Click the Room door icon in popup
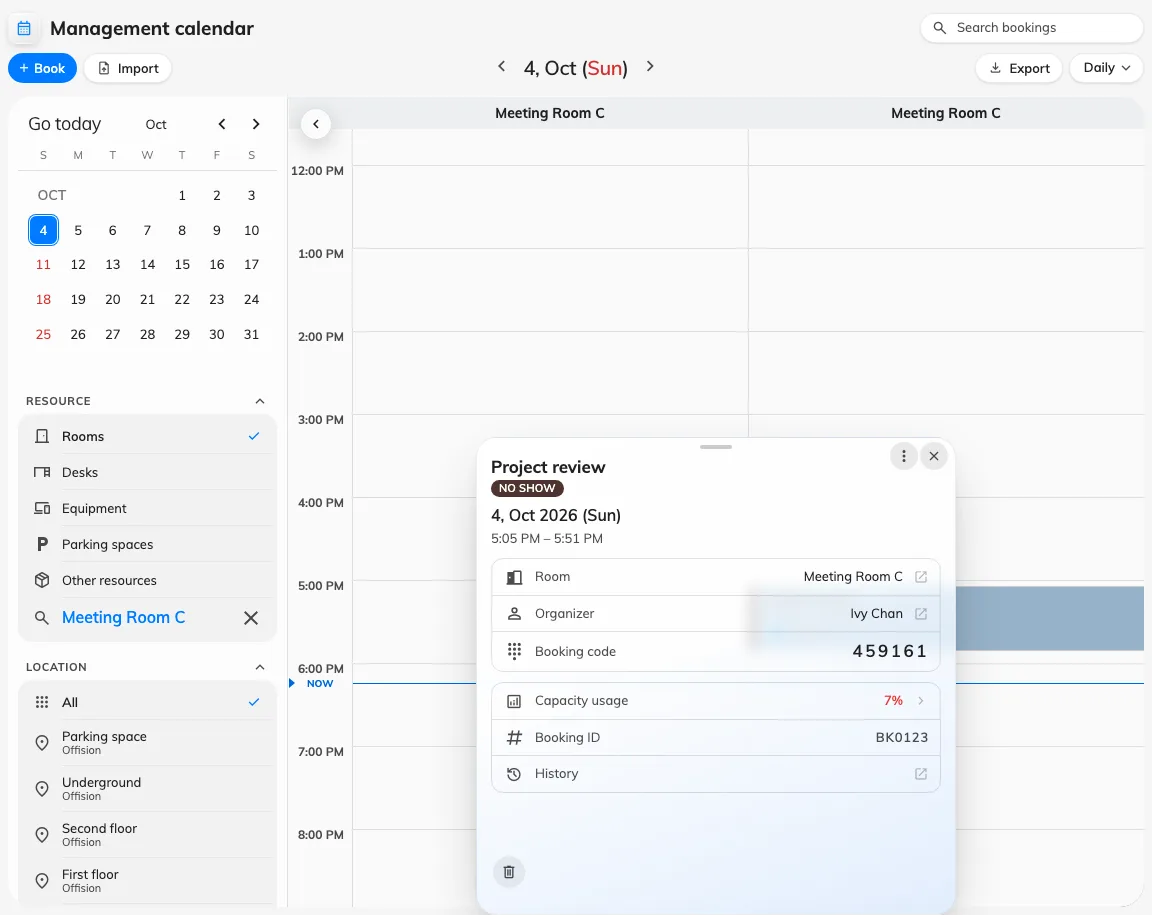Image resolution: width=1152 pixels, height=915 pixels. tap(514, 578)
